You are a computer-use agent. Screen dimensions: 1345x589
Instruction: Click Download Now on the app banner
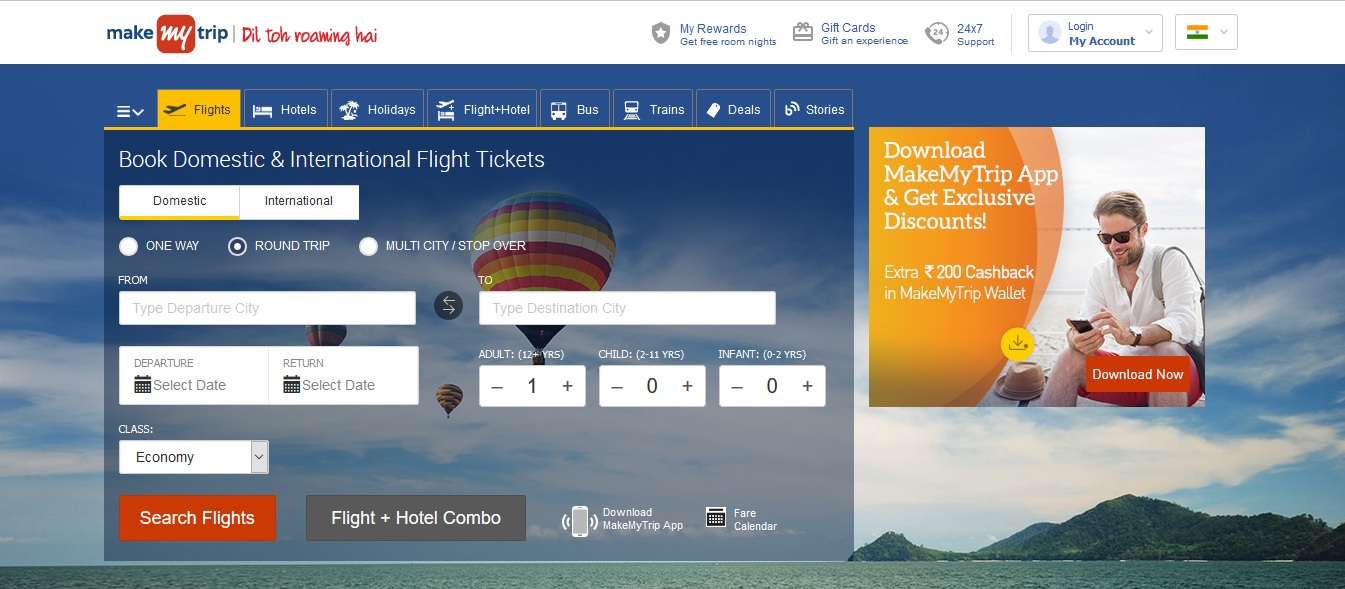1138,374
